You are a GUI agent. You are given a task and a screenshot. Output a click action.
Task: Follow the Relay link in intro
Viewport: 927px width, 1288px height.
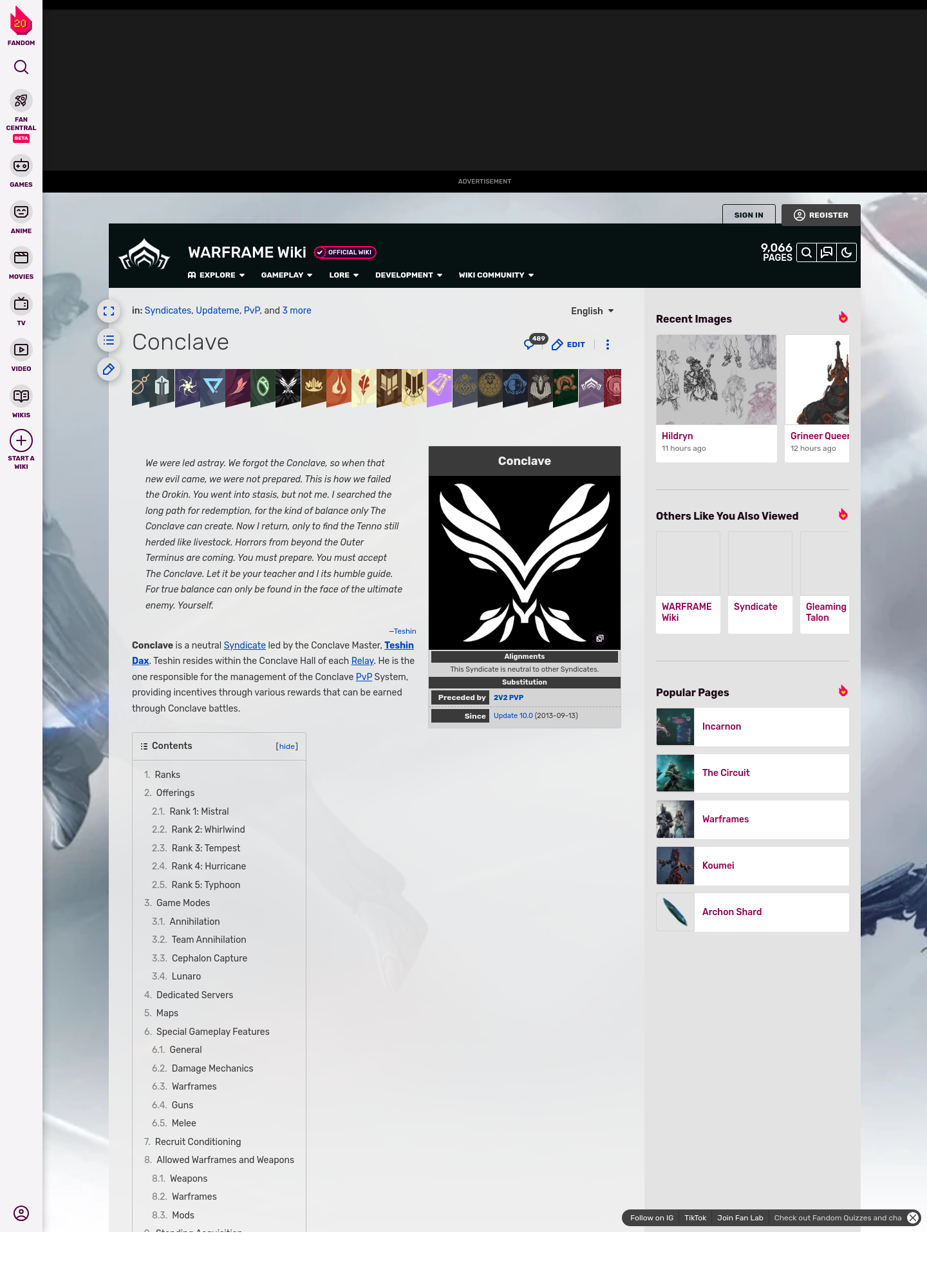pos(362,661)
